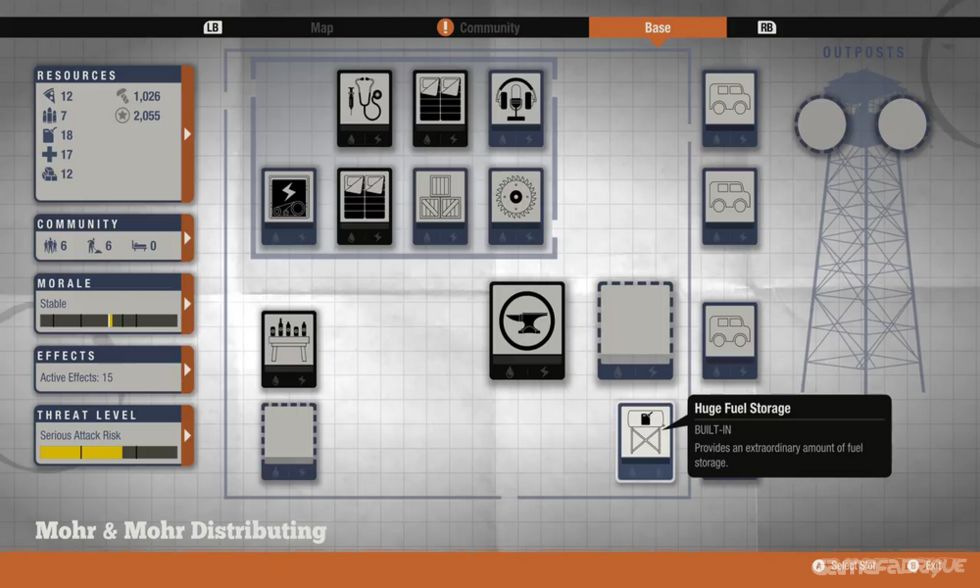This screenshot has height=588, width=980.
Task: Click the ammo resource icon showing 7
Action: pos(49,115)
